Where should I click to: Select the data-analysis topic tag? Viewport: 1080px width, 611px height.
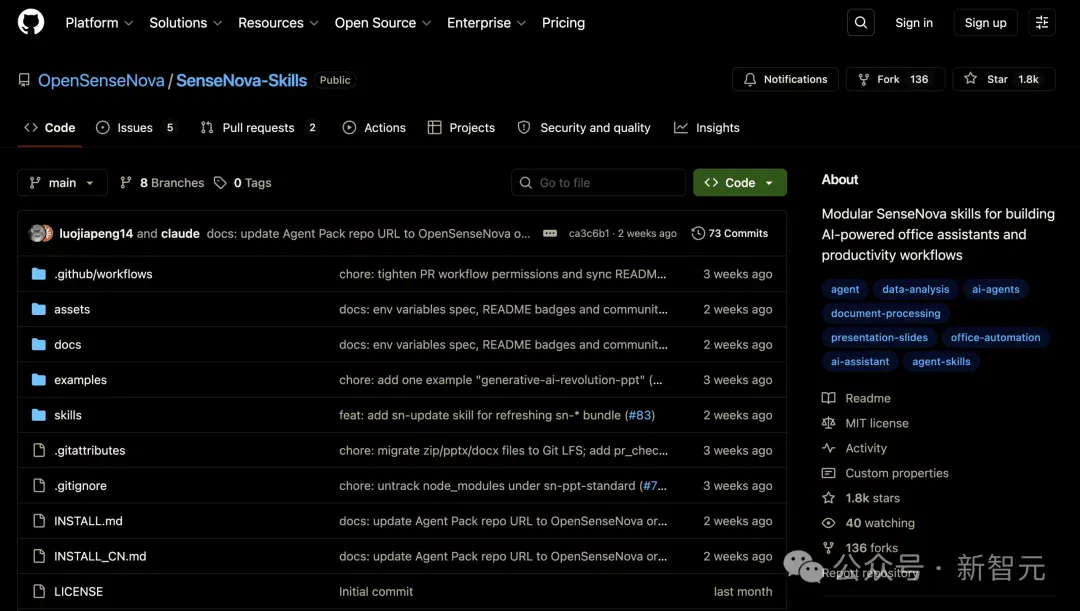tap(915, 289)
